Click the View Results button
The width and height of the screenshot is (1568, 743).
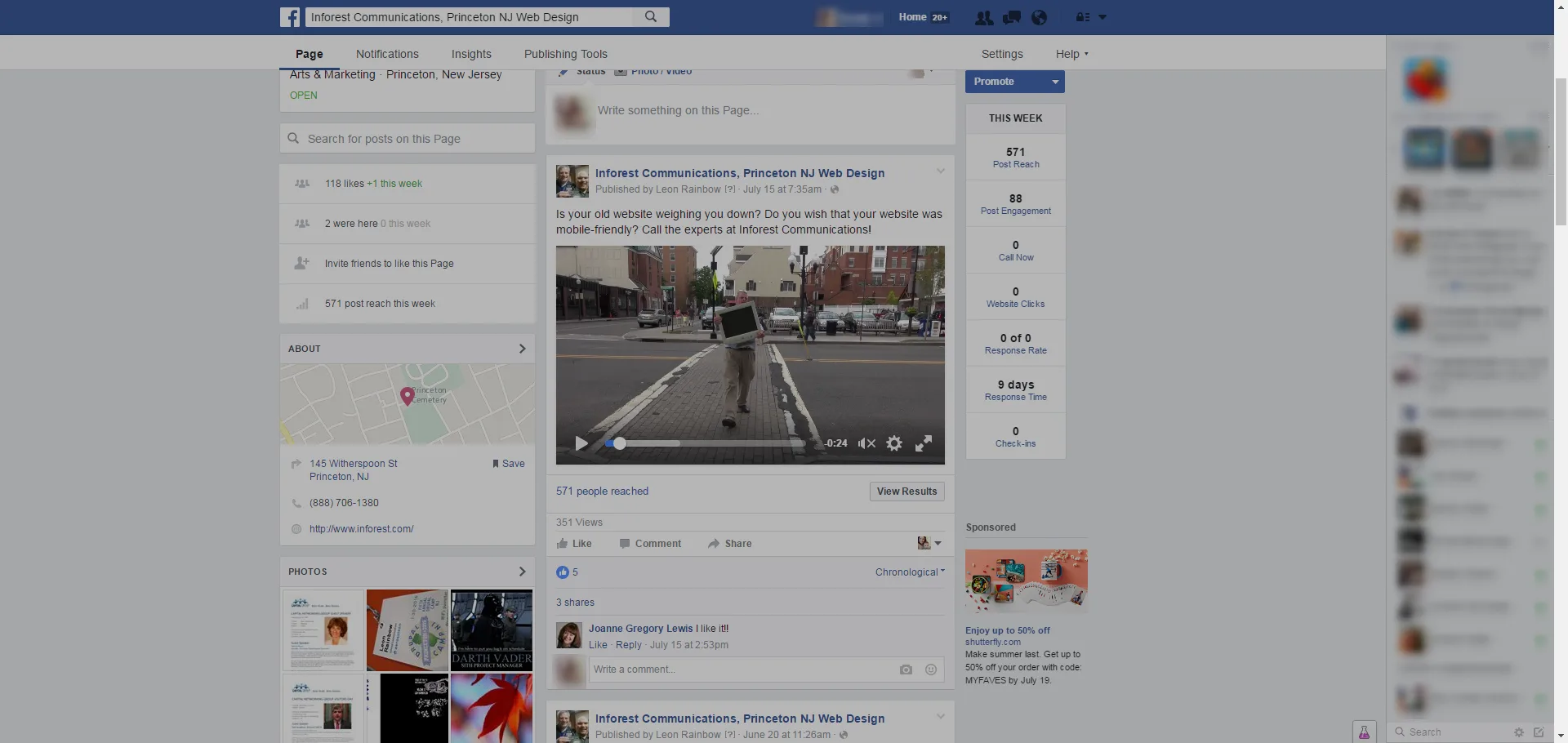pos(906,492)
